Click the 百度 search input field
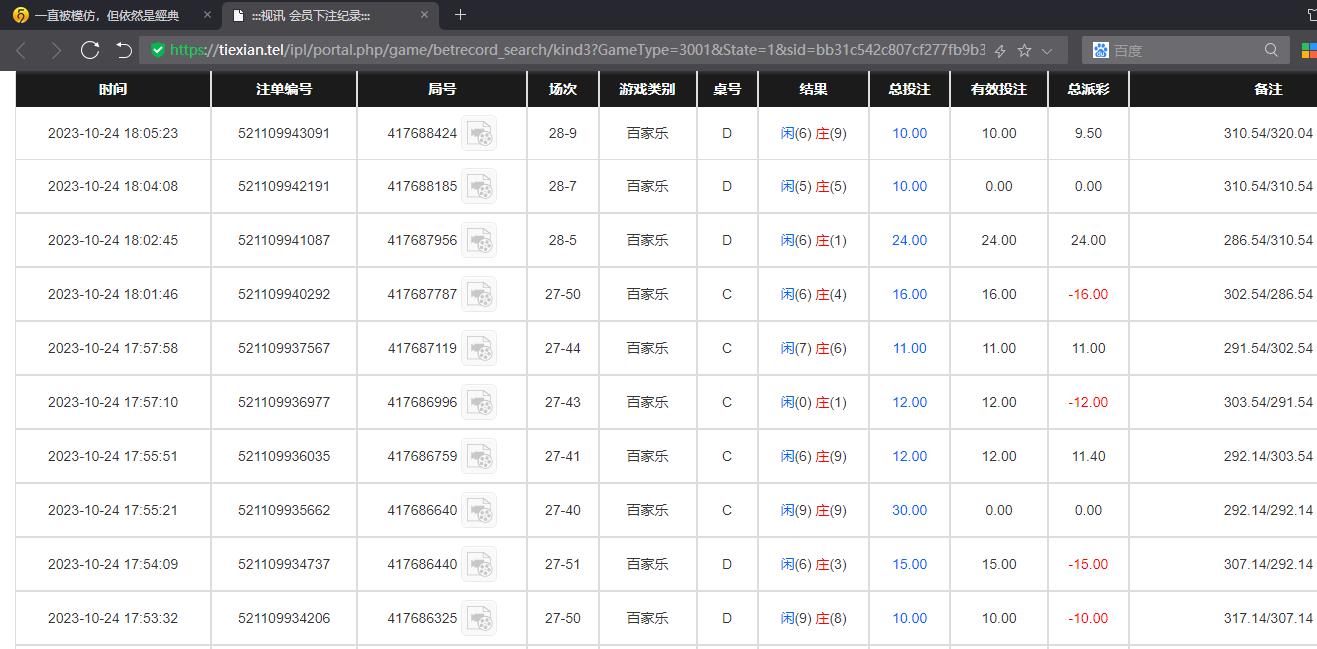This screenshot has height=649, width=1317. [x=1186, y=50]
